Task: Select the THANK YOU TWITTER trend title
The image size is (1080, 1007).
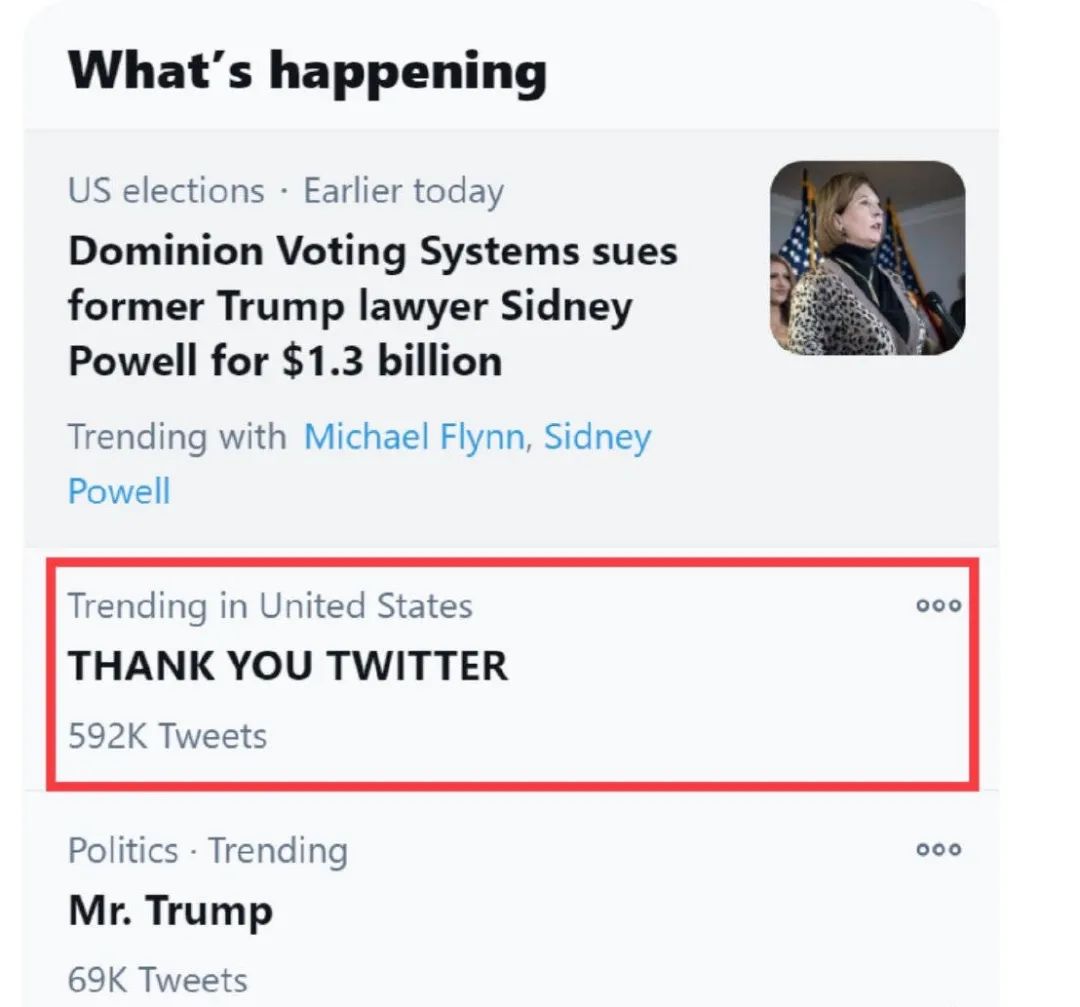Action: click(x=288, y=666)
